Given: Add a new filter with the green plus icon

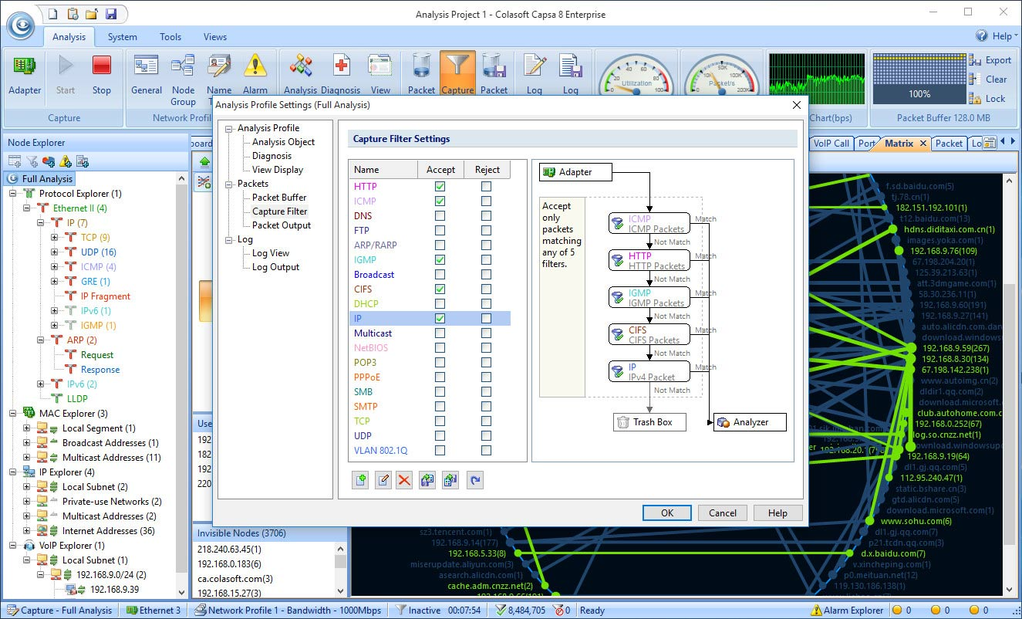Looking at the screenshot, I should (x=360, y=480).
